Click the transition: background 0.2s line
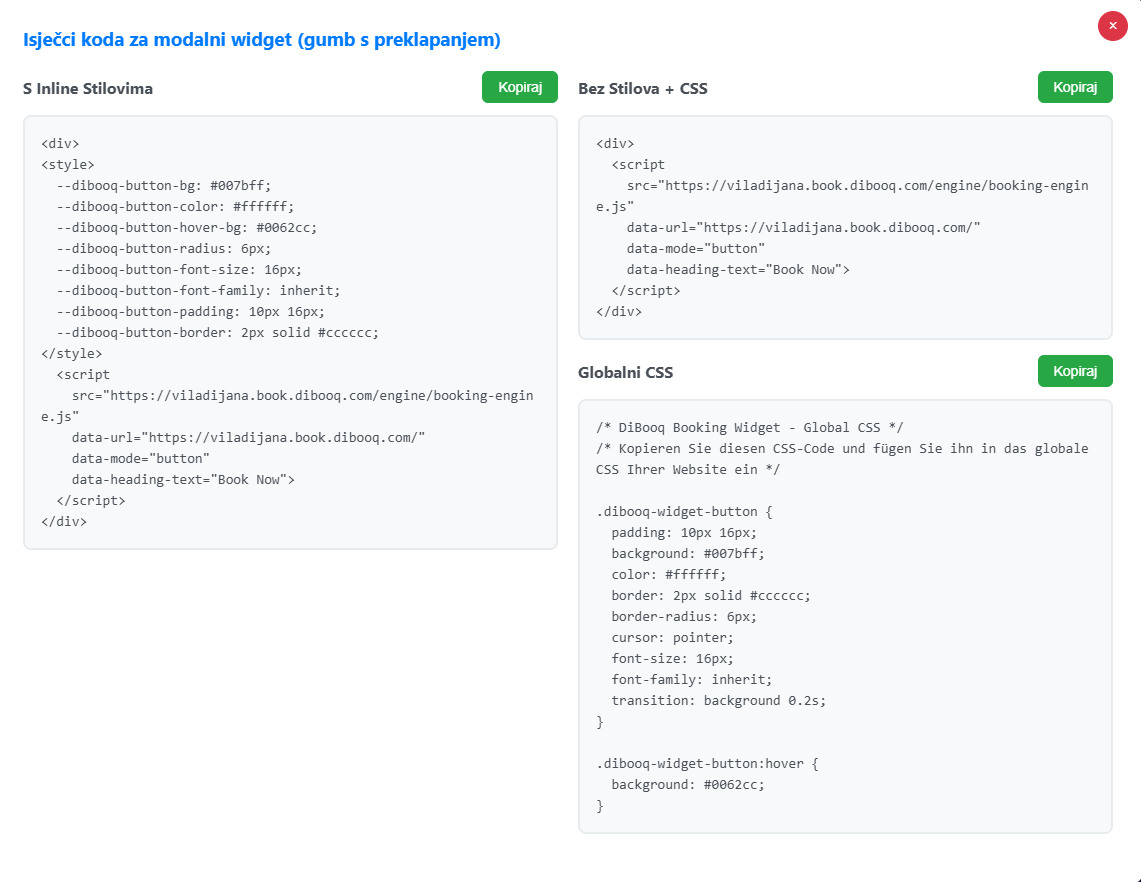 [x=719, y=701]
